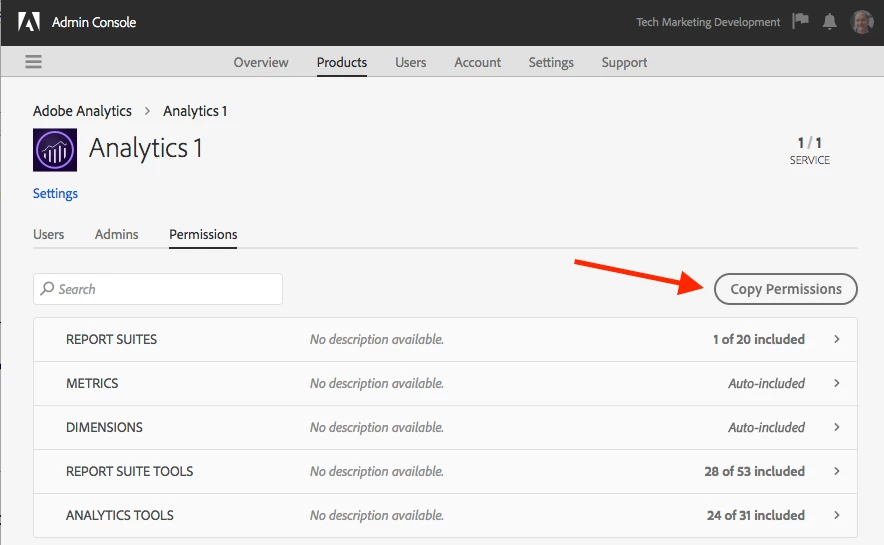
Task: Select the REPORT SUITE TOOLS label
Action: pyautogui.click(x=130, y=471)
